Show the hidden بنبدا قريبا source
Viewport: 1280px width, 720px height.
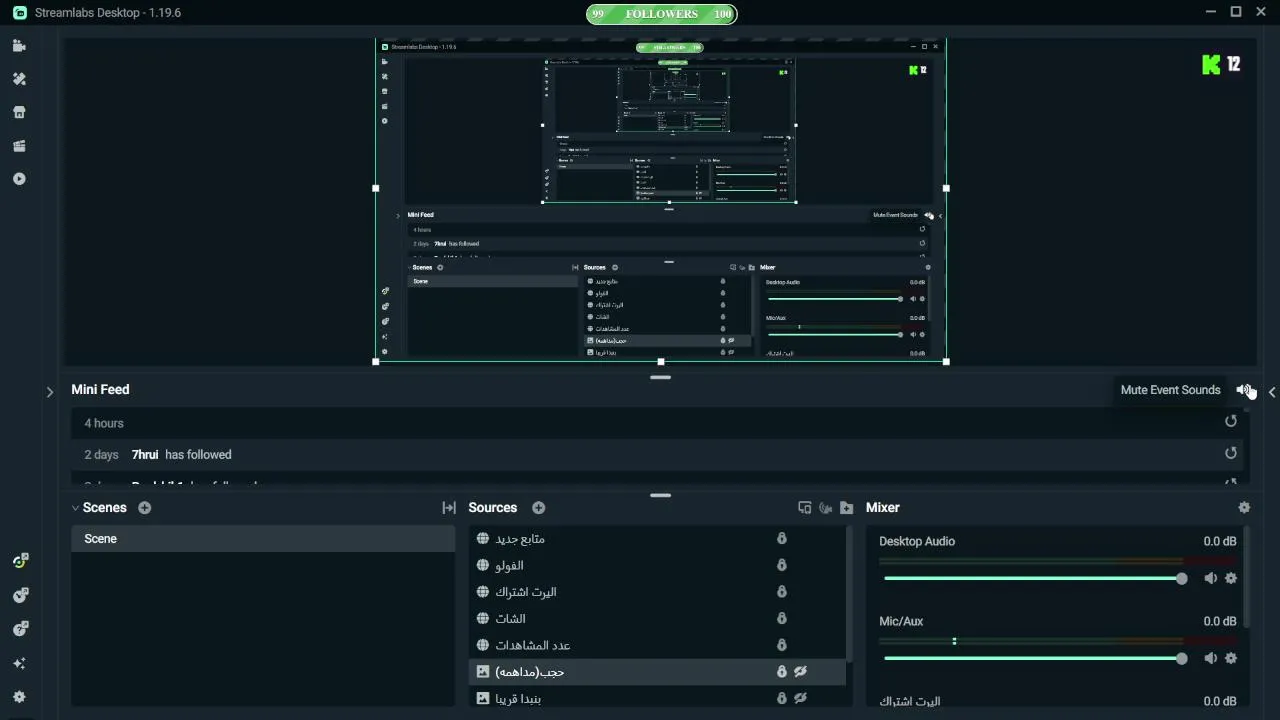(x=800, y=698)
